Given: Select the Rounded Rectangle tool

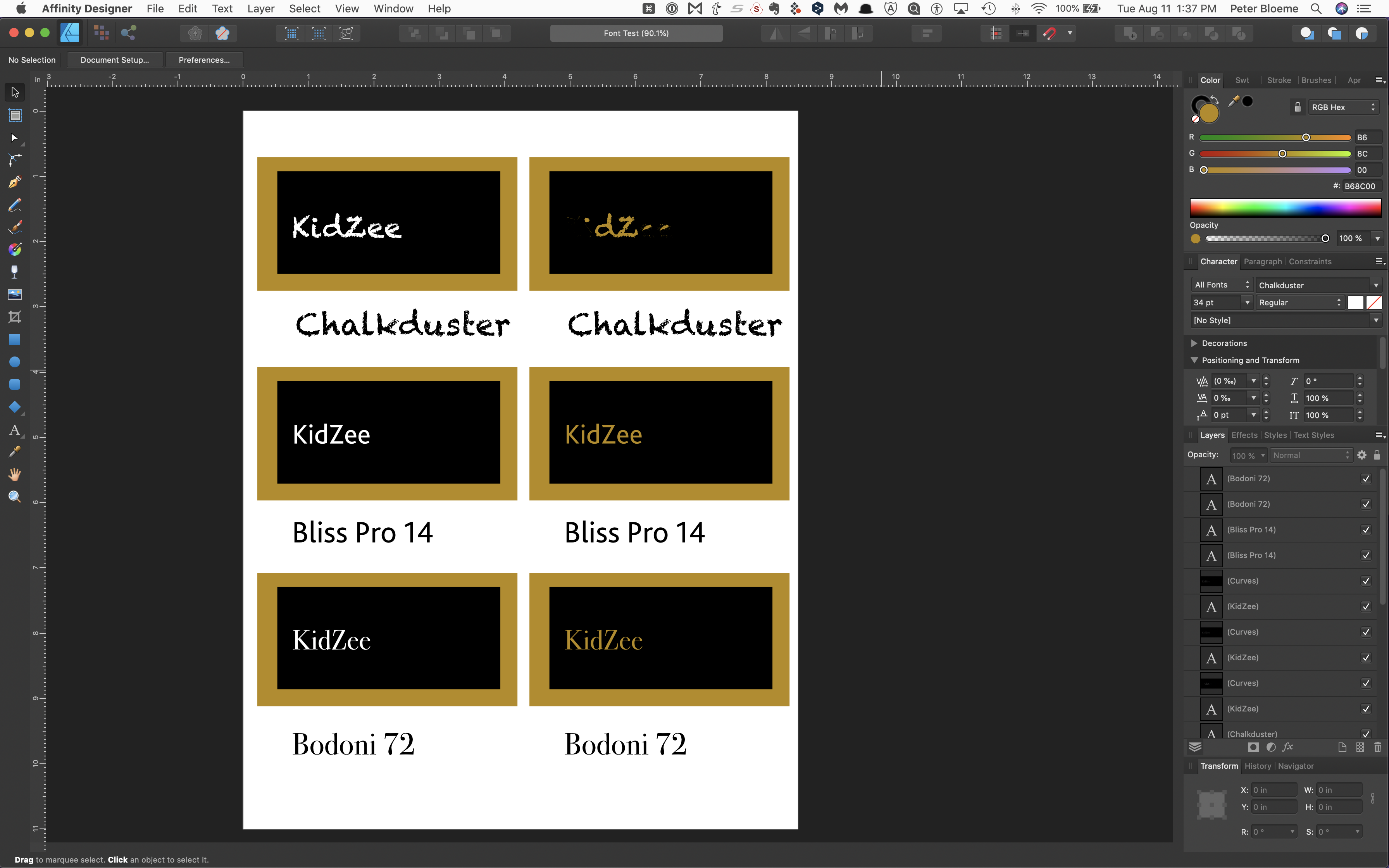Looking at the screenshot, I should pos(15,385).
